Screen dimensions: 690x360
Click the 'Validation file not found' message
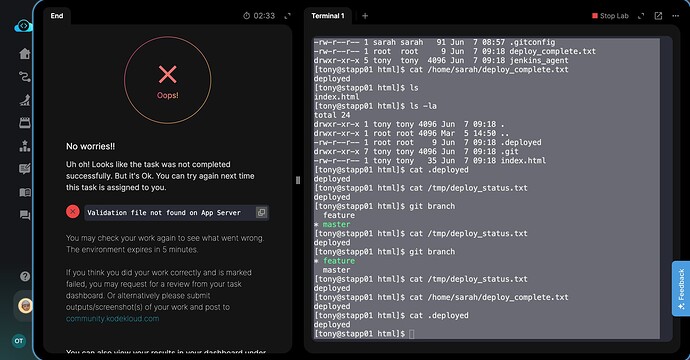click(x=164, y=213)
